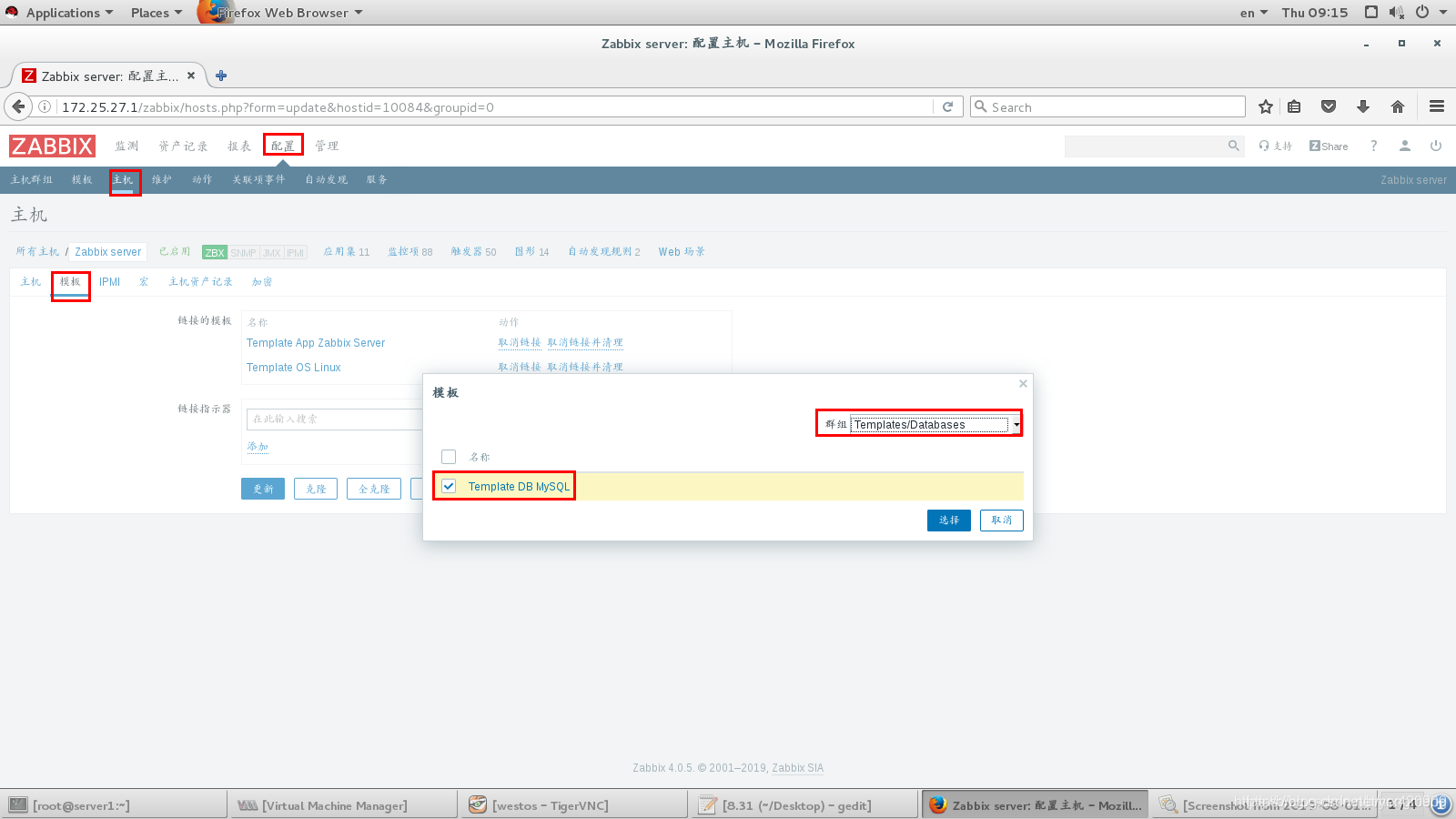Image resolution: width=1456 pixels, height=819 pixels.
Task: Click the Firefox Search box
Action: [x=1107, y=106]
